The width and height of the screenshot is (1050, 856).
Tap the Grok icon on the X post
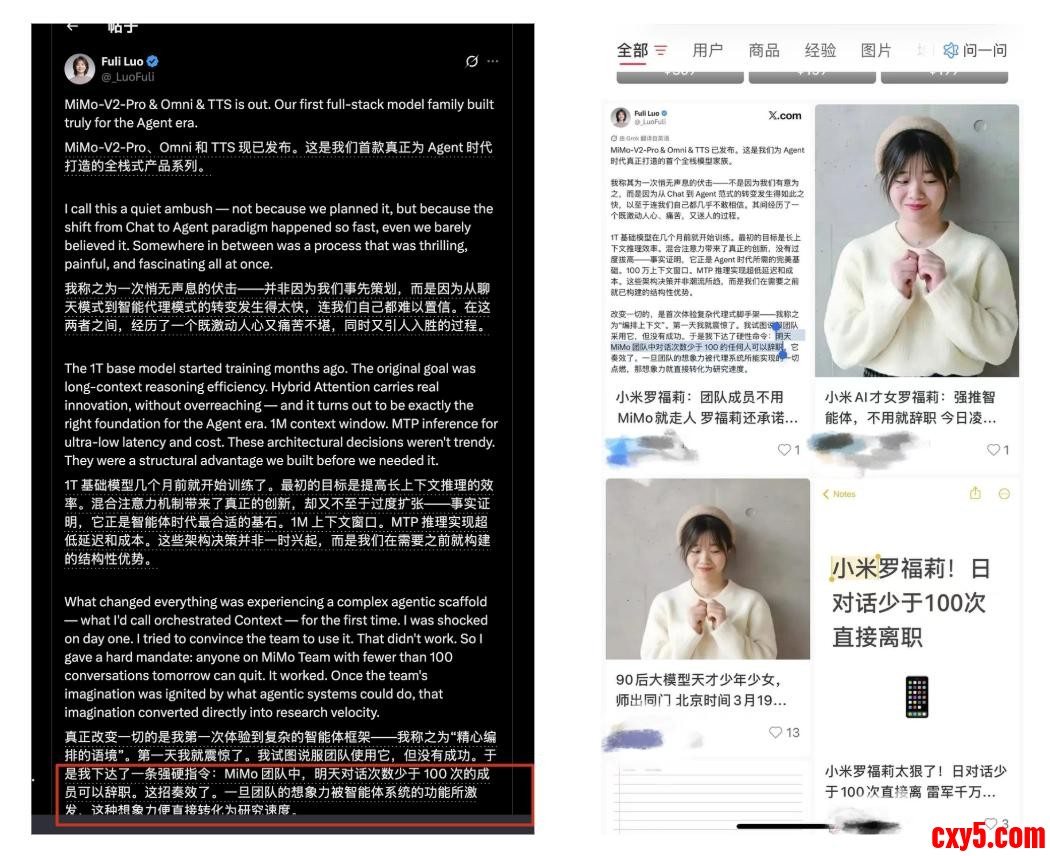tap(471, 62)
